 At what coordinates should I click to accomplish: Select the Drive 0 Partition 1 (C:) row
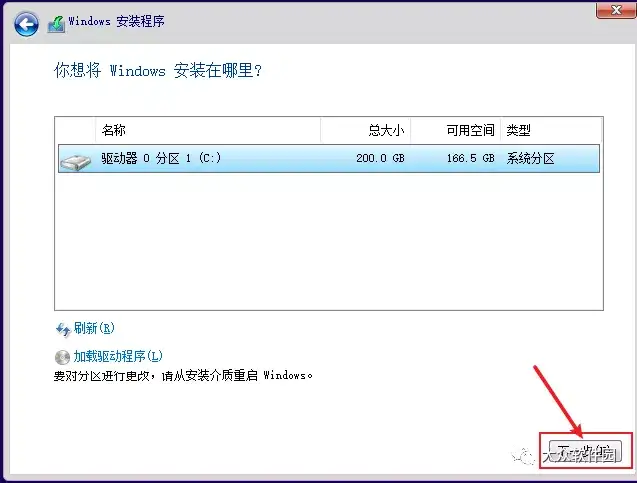(329, 158)
